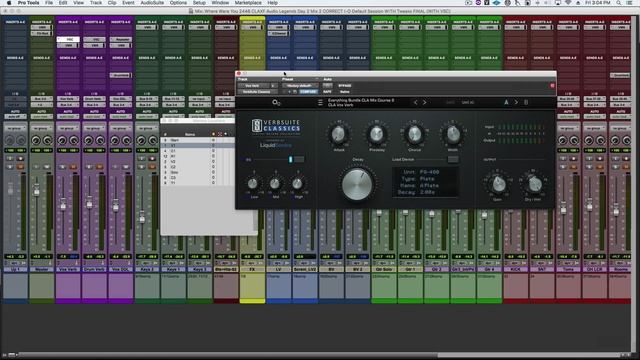Select the Solo memory location row
This screenshot has height=360, width=640.
(198, 172)
